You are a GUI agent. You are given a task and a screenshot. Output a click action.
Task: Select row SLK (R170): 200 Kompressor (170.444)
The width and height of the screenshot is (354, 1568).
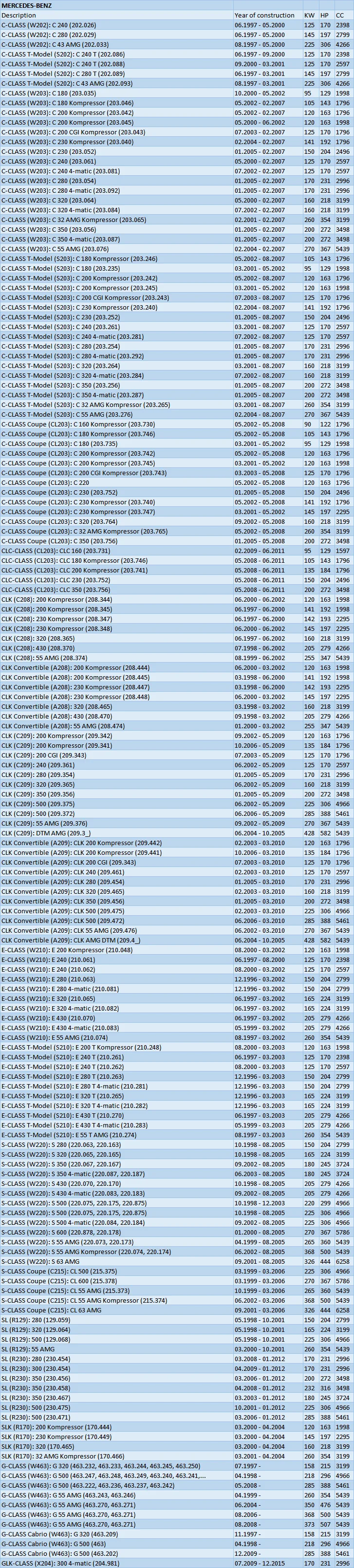point(177,1427)
